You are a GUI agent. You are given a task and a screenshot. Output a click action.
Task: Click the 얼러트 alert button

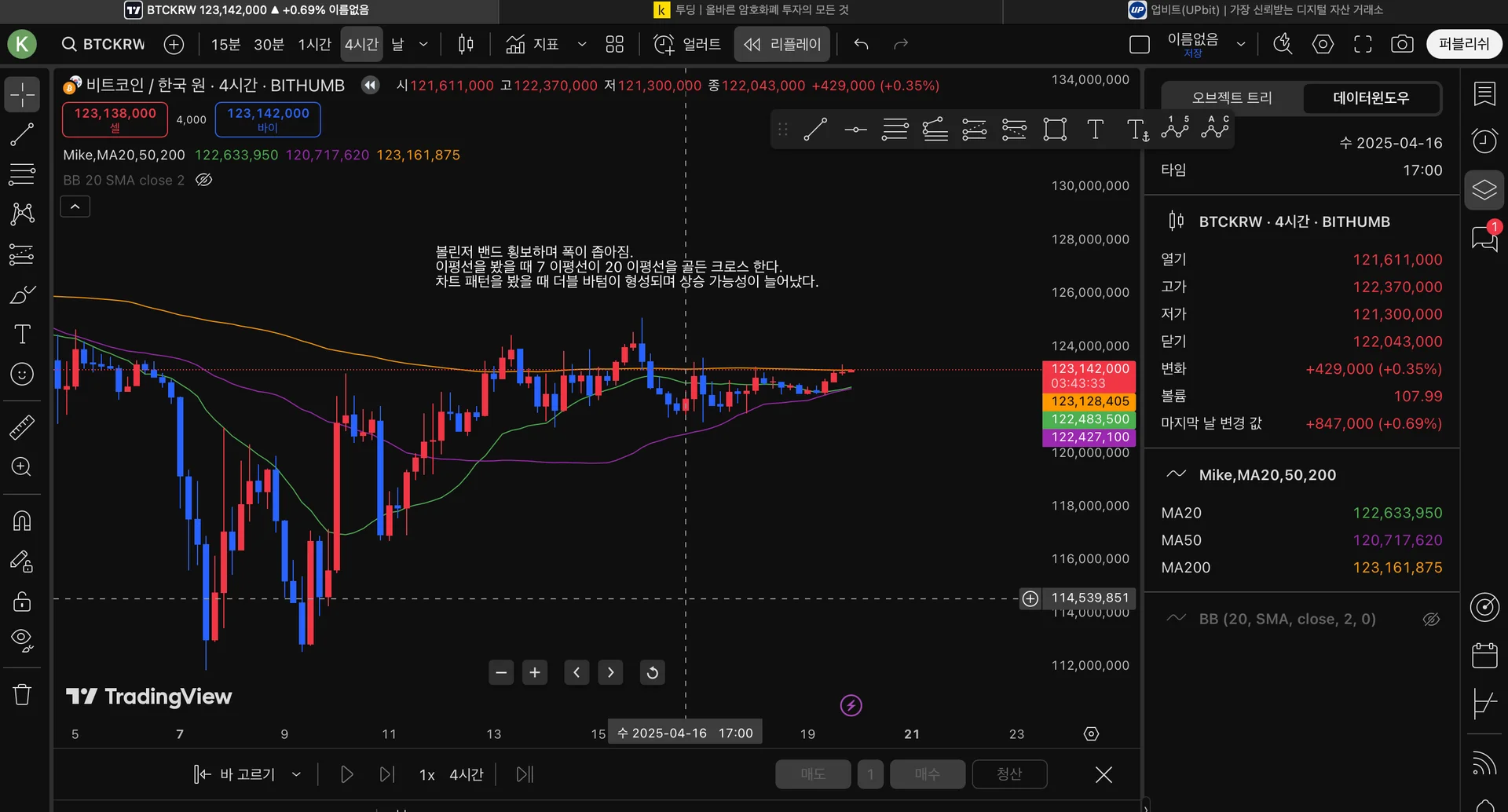tap(687, 44)
